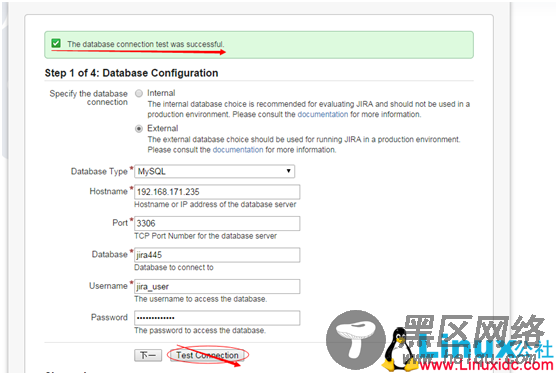This screenshot has width=558, height=375.
Task: Click the Username field showing jira_user
Action: (x=217, y=286)
